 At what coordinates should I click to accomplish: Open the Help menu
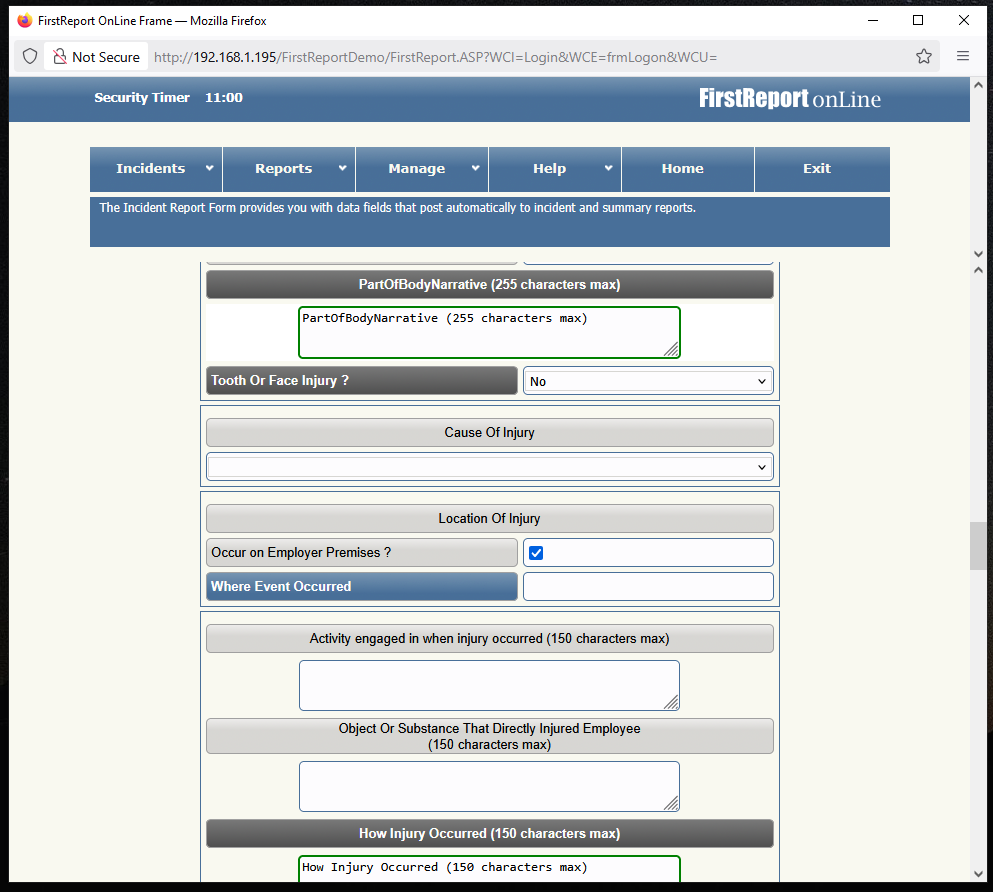[555, 169]
